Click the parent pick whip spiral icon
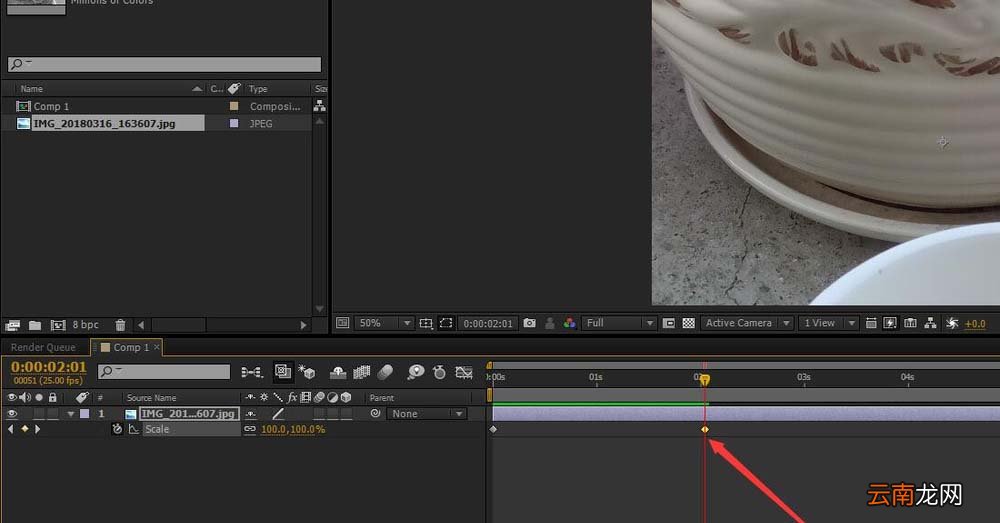The image size is (1000, 523). click(x=376, y=413)
